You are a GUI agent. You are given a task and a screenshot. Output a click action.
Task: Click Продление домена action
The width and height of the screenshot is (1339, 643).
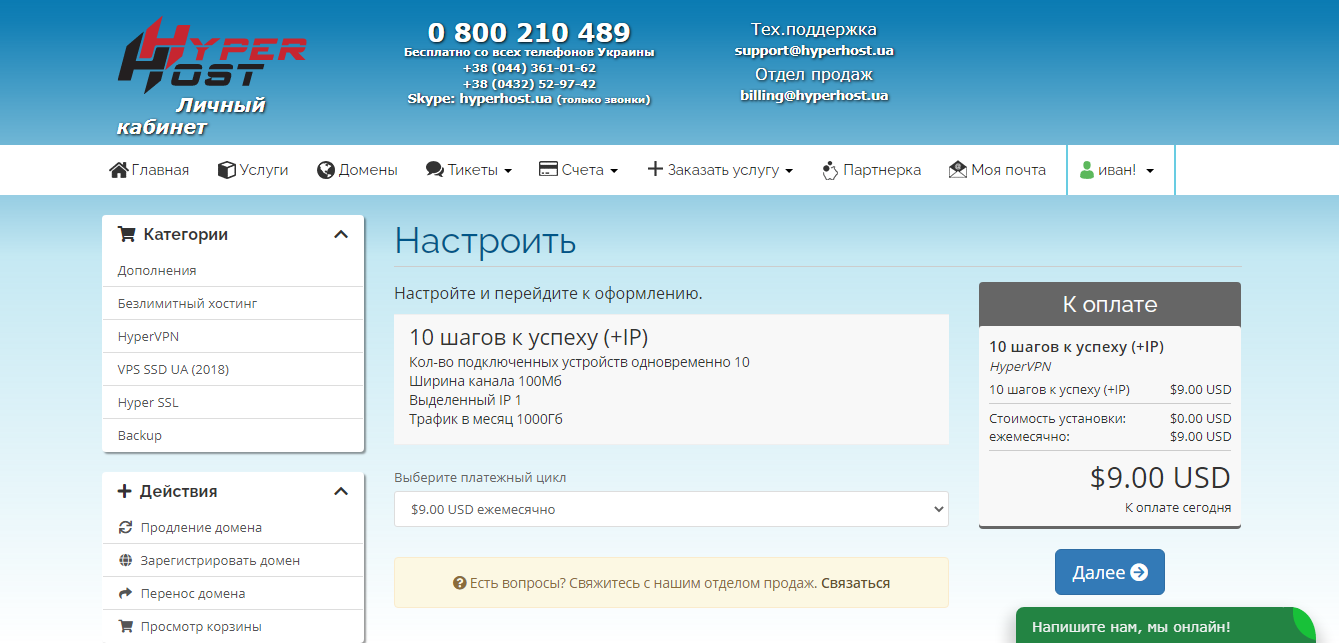233,527
